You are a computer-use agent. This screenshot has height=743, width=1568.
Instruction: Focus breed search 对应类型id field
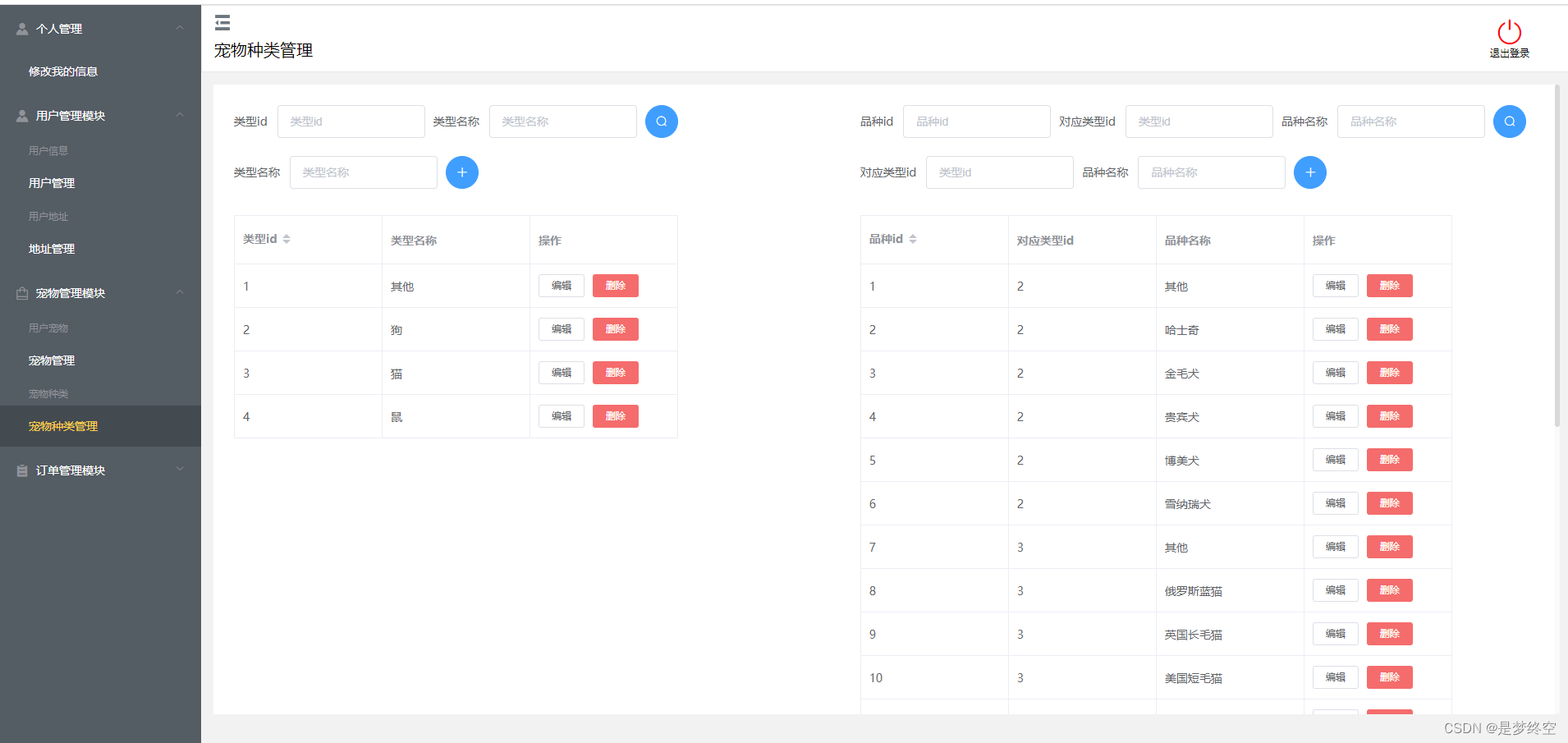1199,122
